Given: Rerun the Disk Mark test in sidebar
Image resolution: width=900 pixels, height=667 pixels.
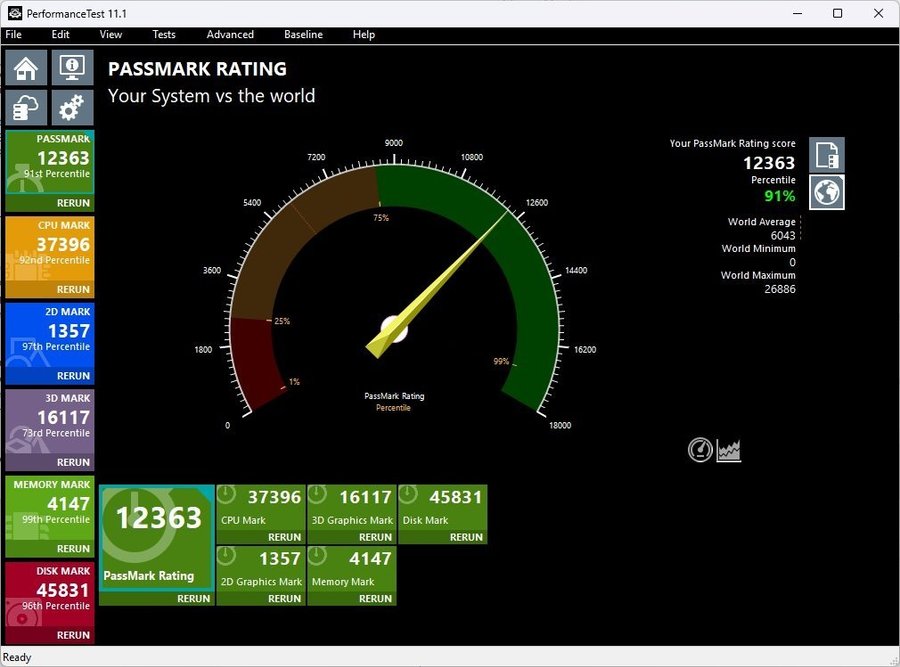Looking at the screenshot, I should (73, 635).
